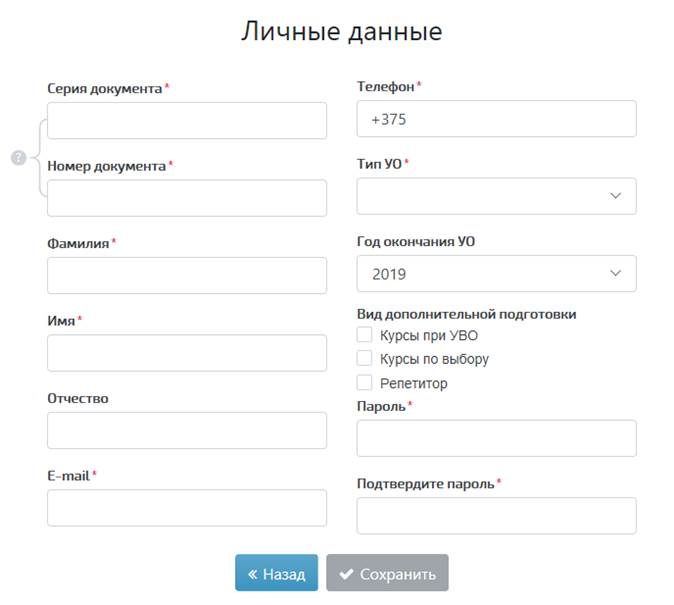Click into the Номер документа field
This screenshot has width=674, height=605.
[187, 198]
